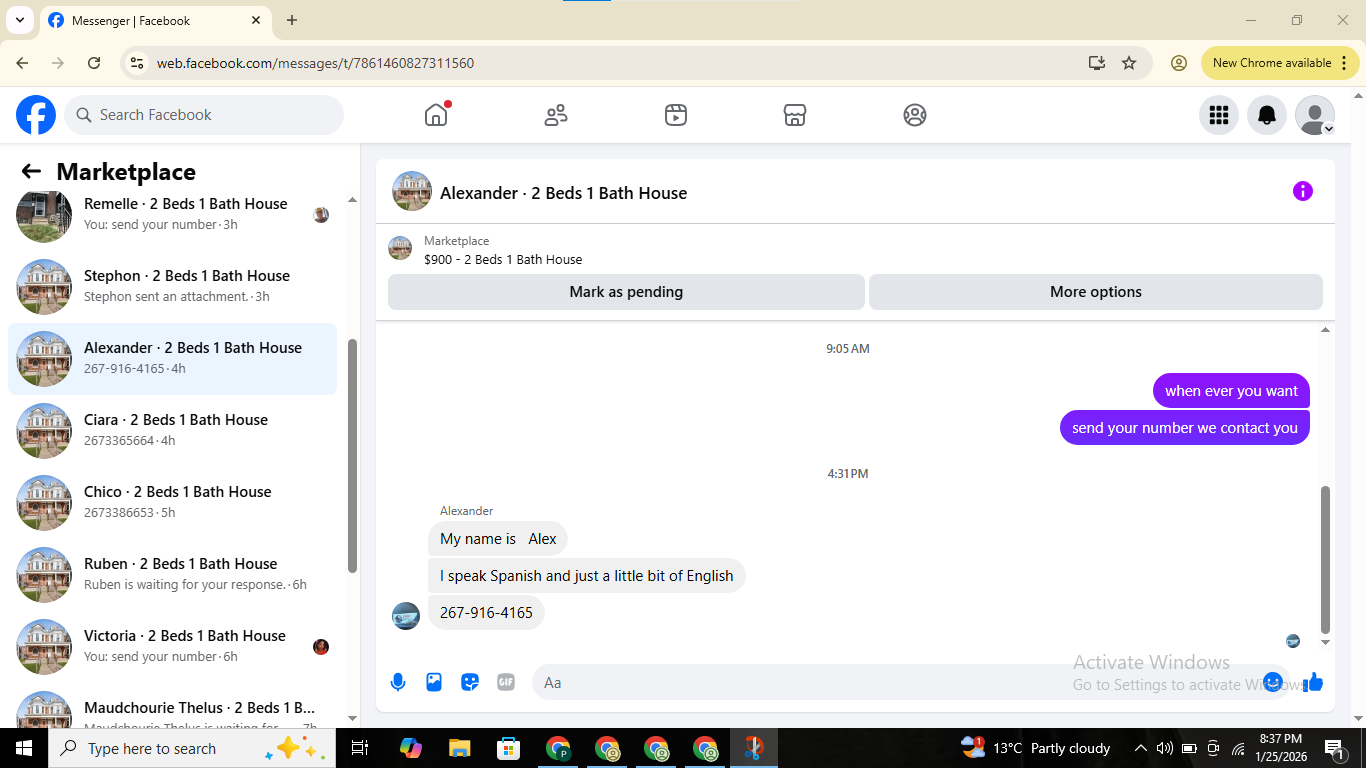Open the Reels video icon
Image resolution: width=1366 pixels, height=768 pixels.
click(x=676, y=115)
